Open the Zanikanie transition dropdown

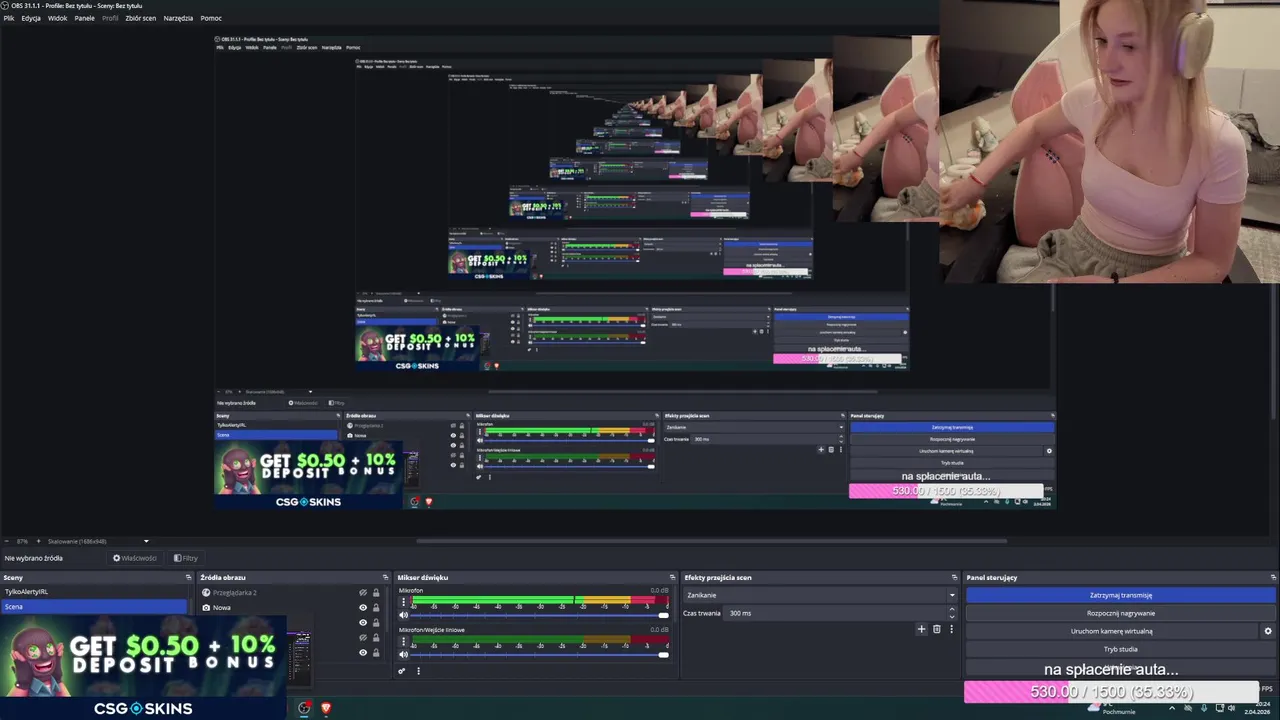click(820, 595)
